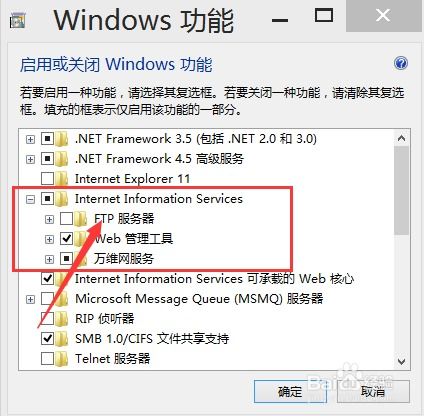Click the folder icon beside .NET Framework 3.5
The width and height of the screenshot is (424, 416).
[x=62, y=139]
